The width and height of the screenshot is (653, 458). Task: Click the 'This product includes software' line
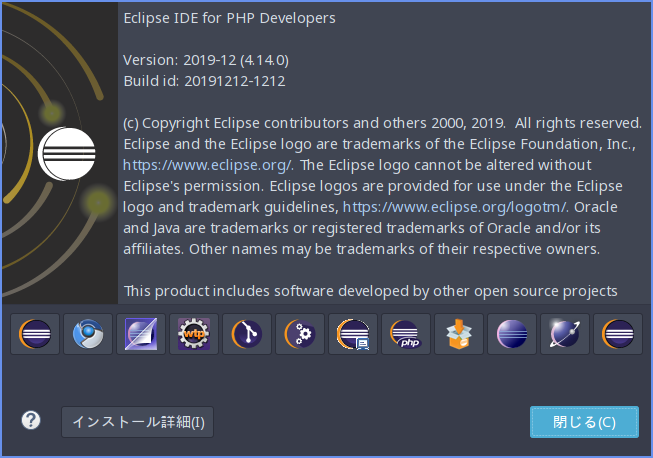click(x=371, y=291)
